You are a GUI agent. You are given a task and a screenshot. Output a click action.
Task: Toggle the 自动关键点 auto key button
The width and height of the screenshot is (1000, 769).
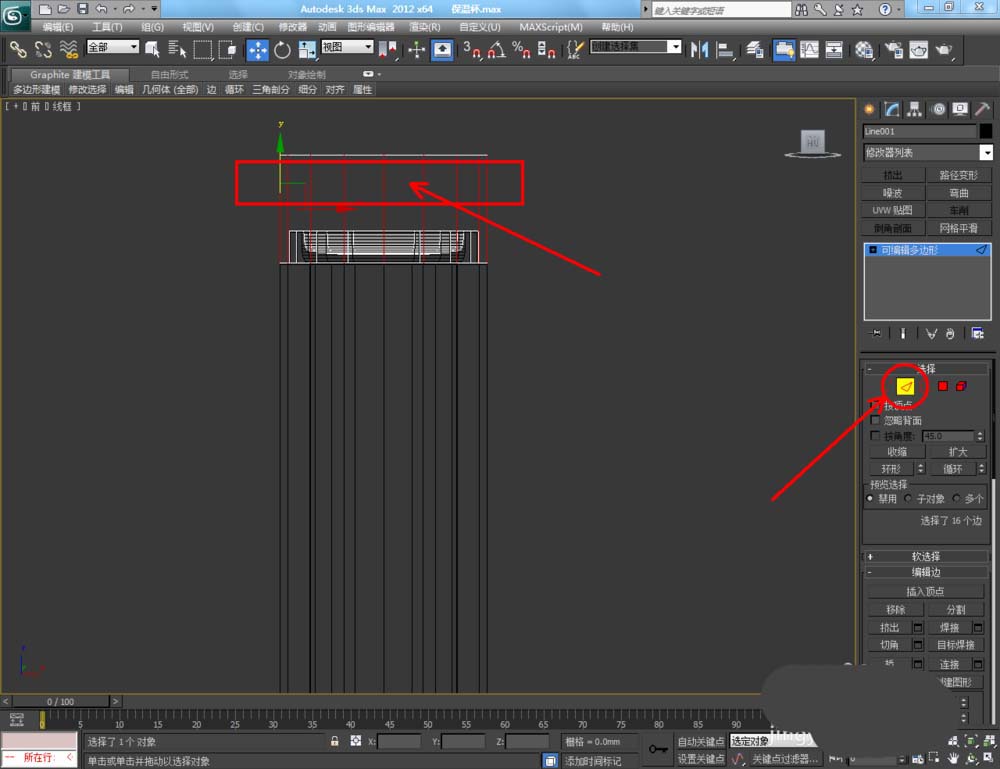(701, 742)
